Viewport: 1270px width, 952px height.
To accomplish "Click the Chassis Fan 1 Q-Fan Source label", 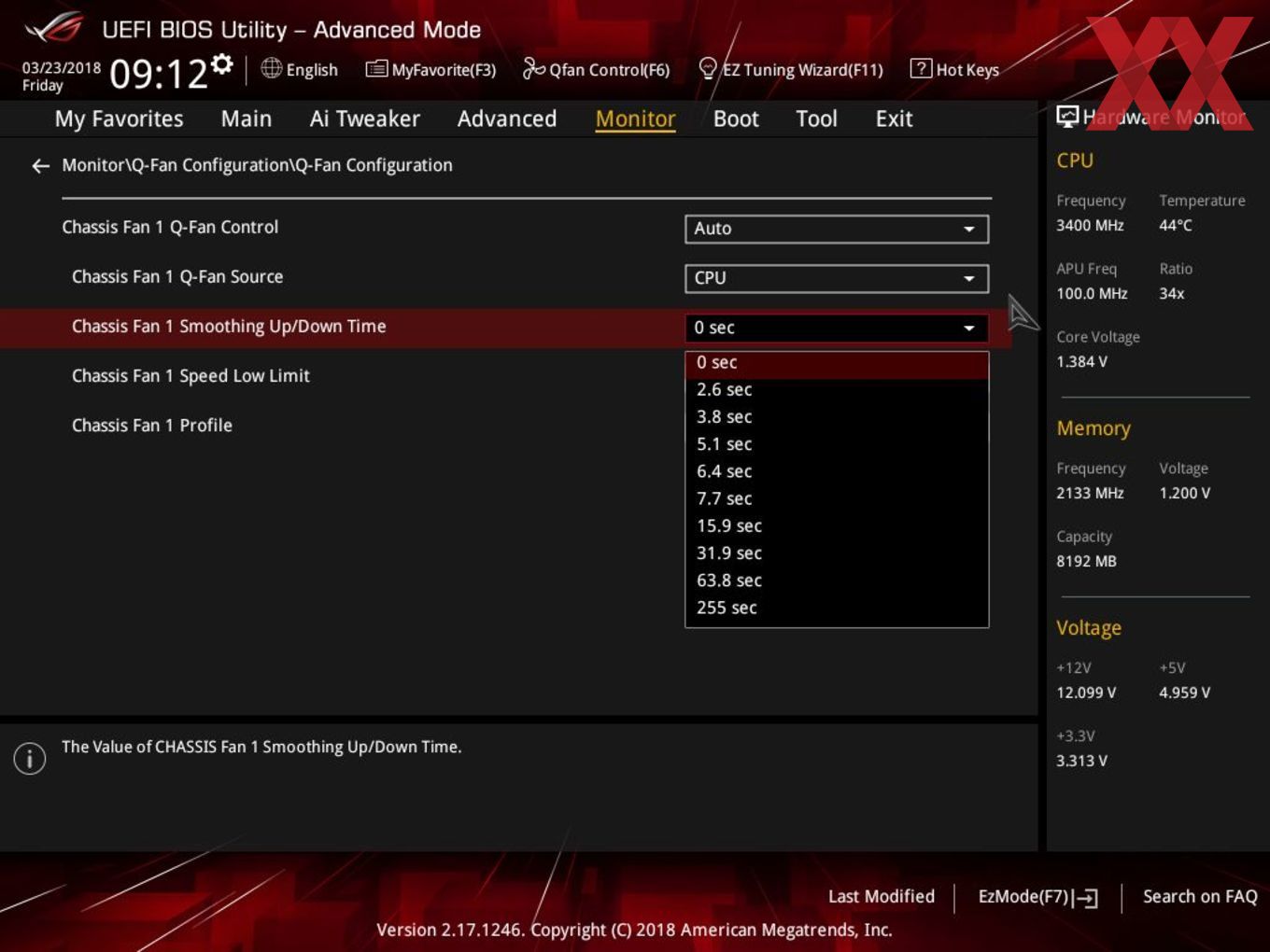I will (x=177, y=277).
